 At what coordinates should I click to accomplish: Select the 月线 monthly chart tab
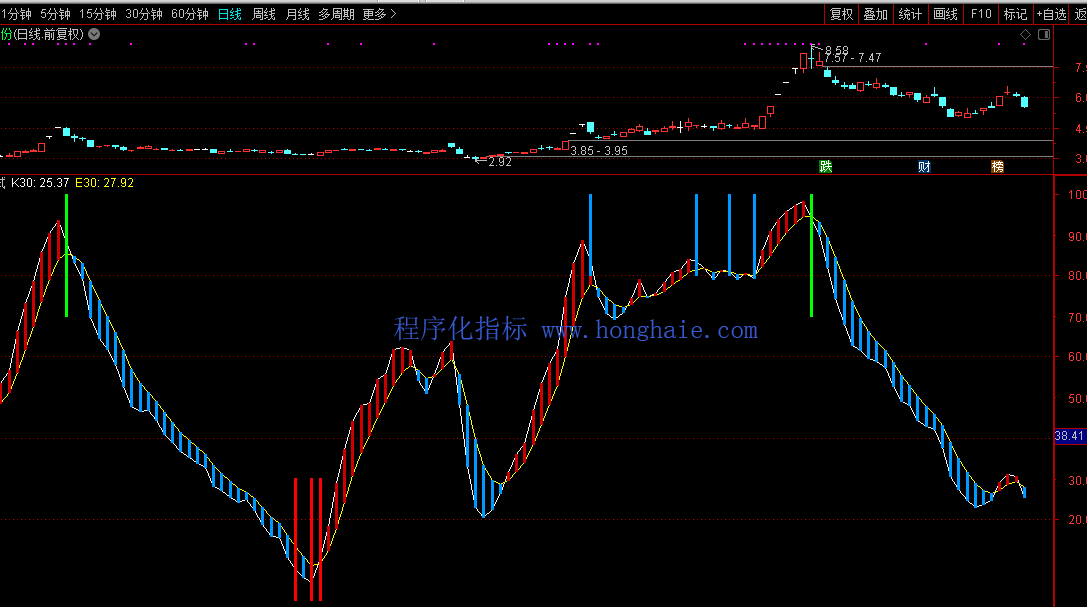[297, 14]
